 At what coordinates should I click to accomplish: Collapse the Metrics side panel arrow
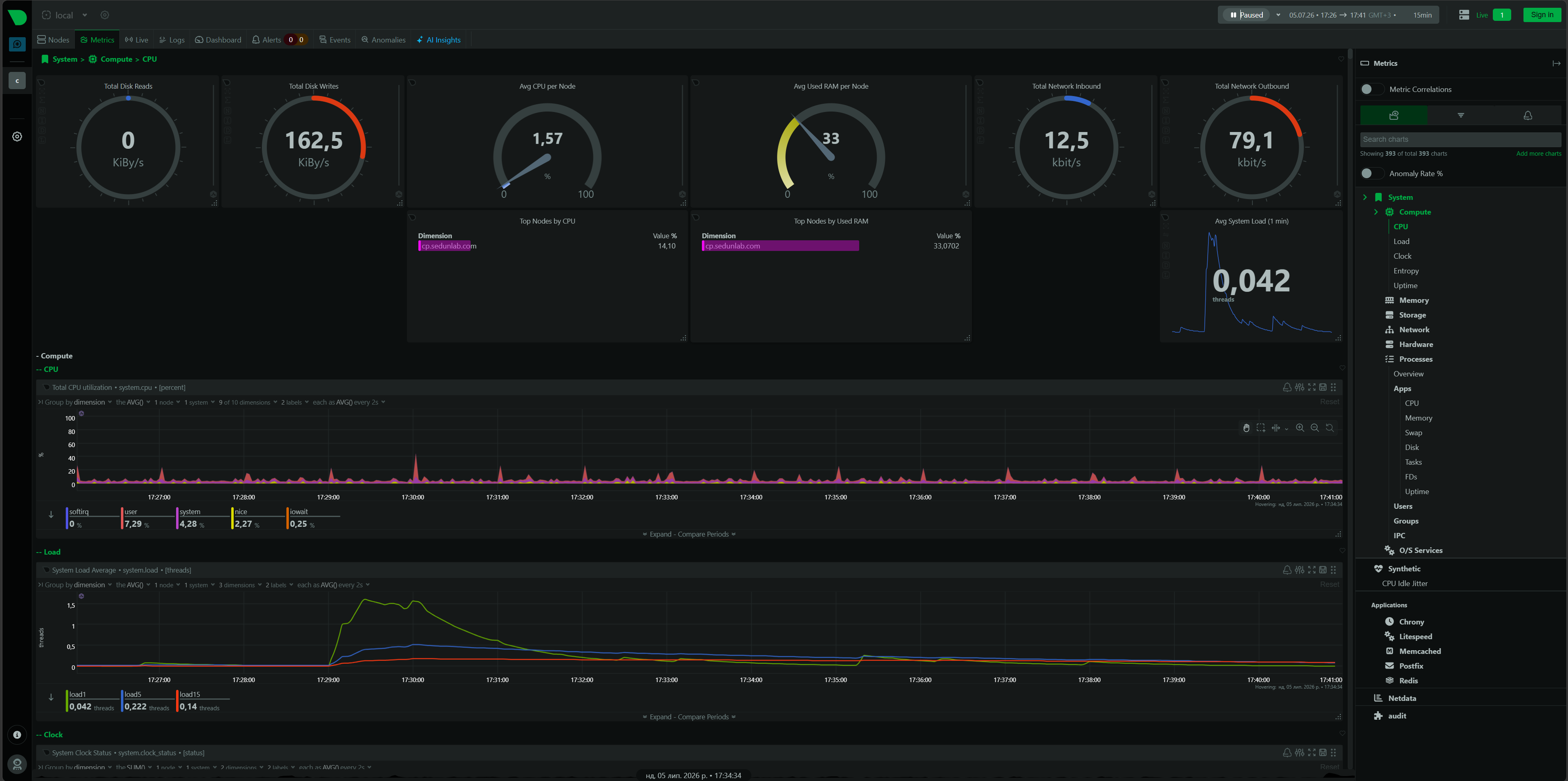click(1556, 63)
